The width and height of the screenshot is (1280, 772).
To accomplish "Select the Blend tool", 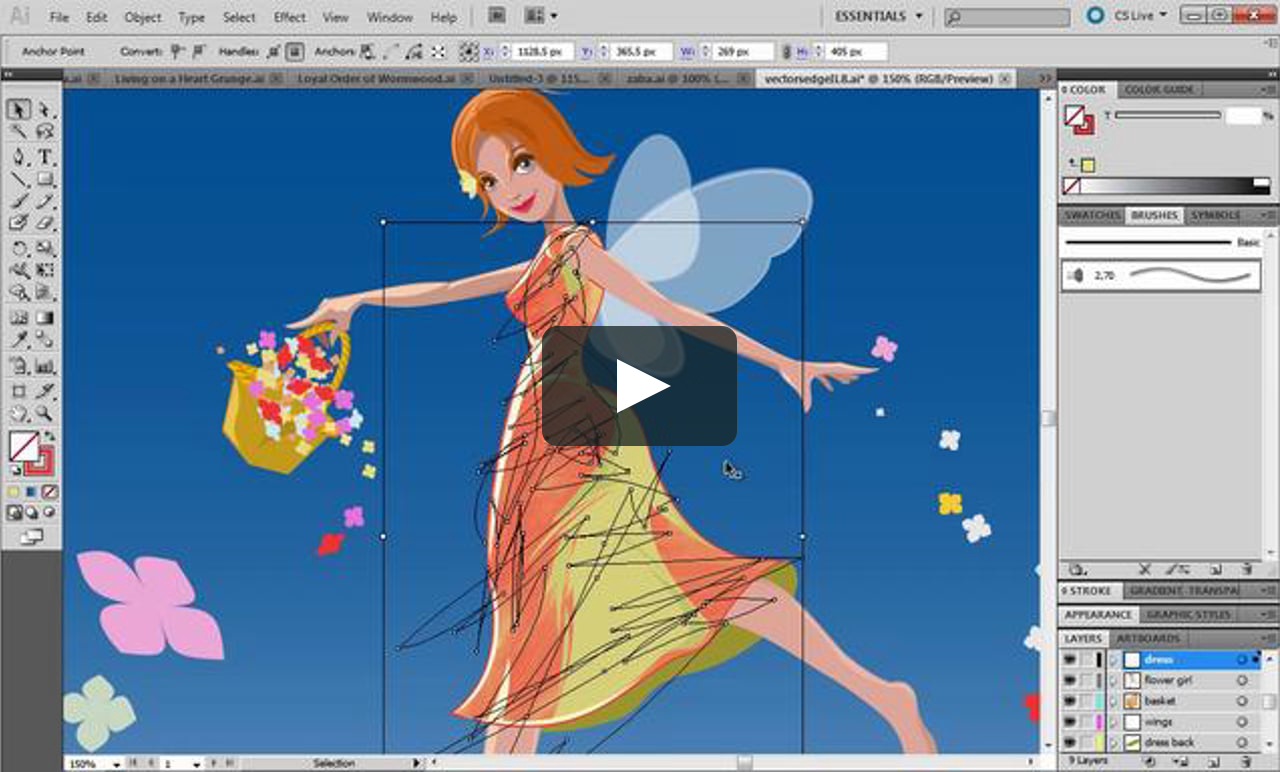I will (x=45, y=340).
